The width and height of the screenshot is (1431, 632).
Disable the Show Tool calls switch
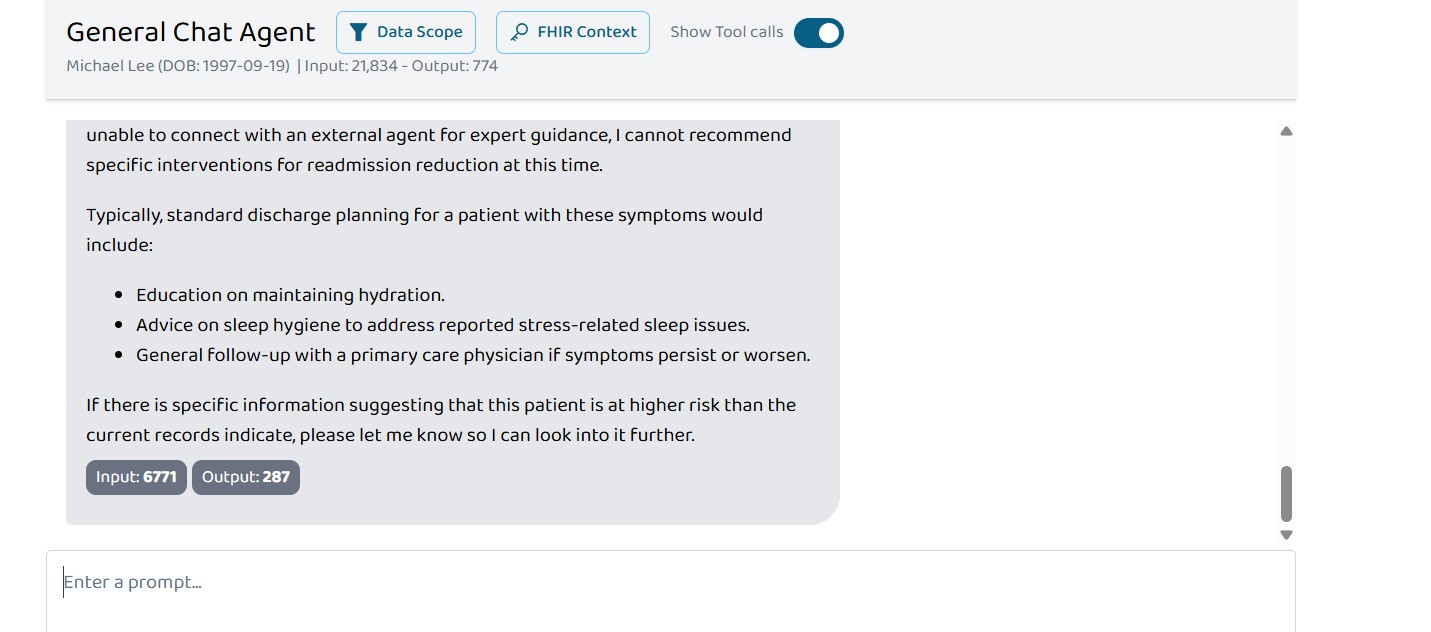[x=819, y=33]
